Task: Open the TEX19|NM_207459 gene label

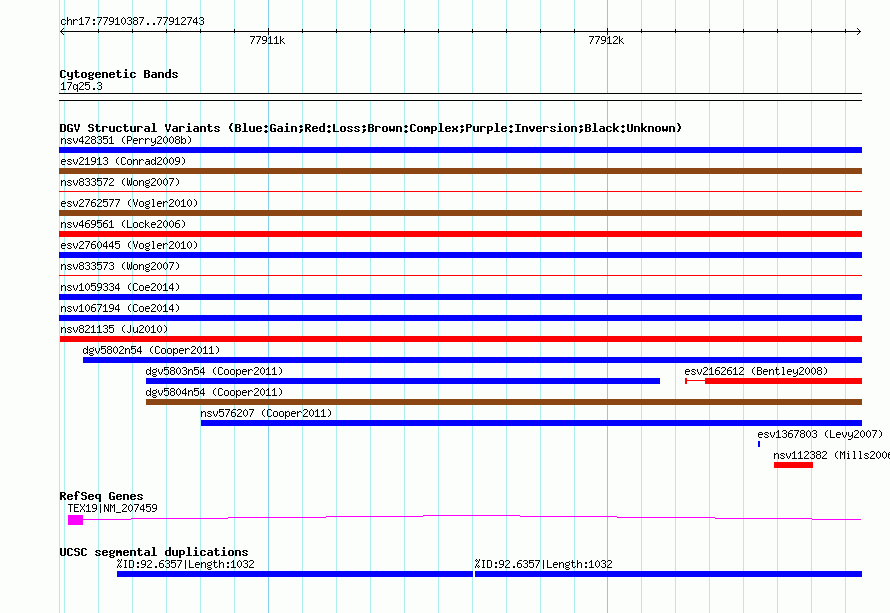Action: coord(112,508)
